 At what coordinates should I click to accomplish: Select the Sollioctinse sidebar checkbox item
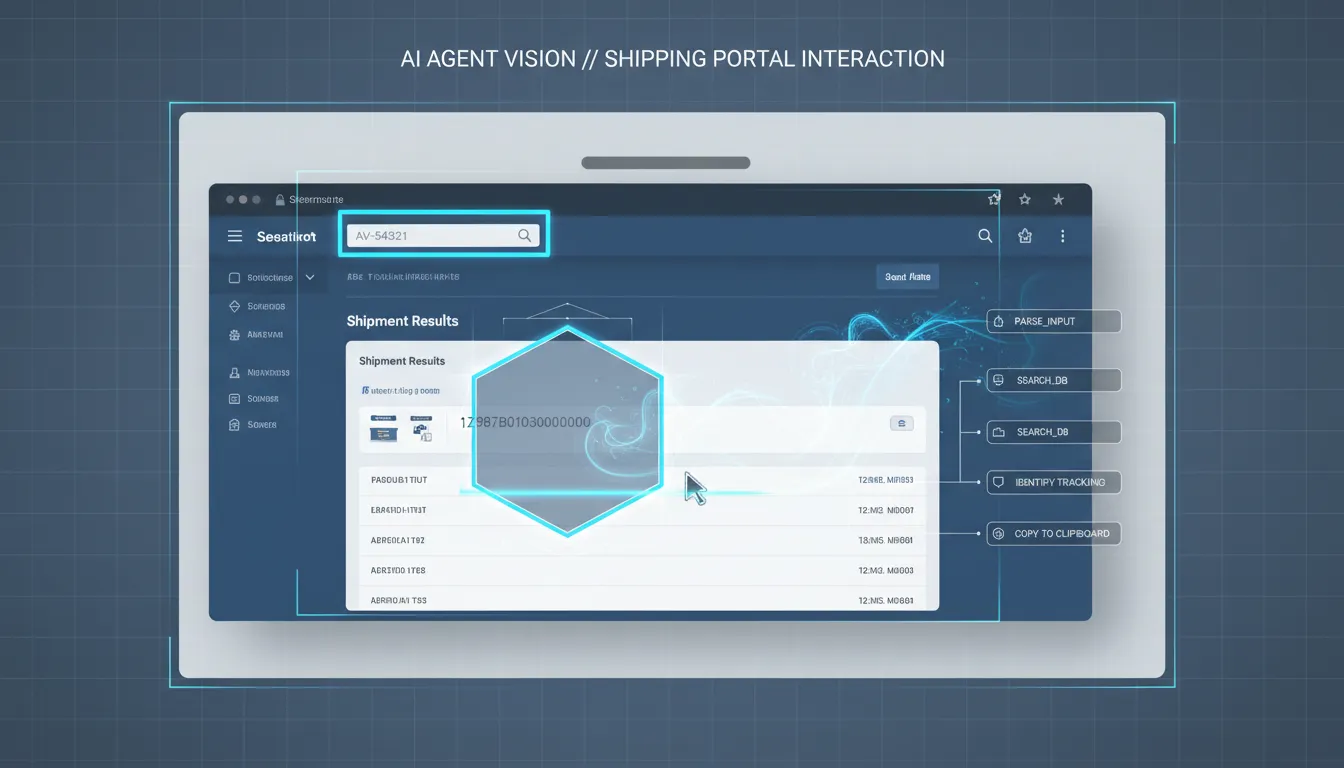coord(235,277)
